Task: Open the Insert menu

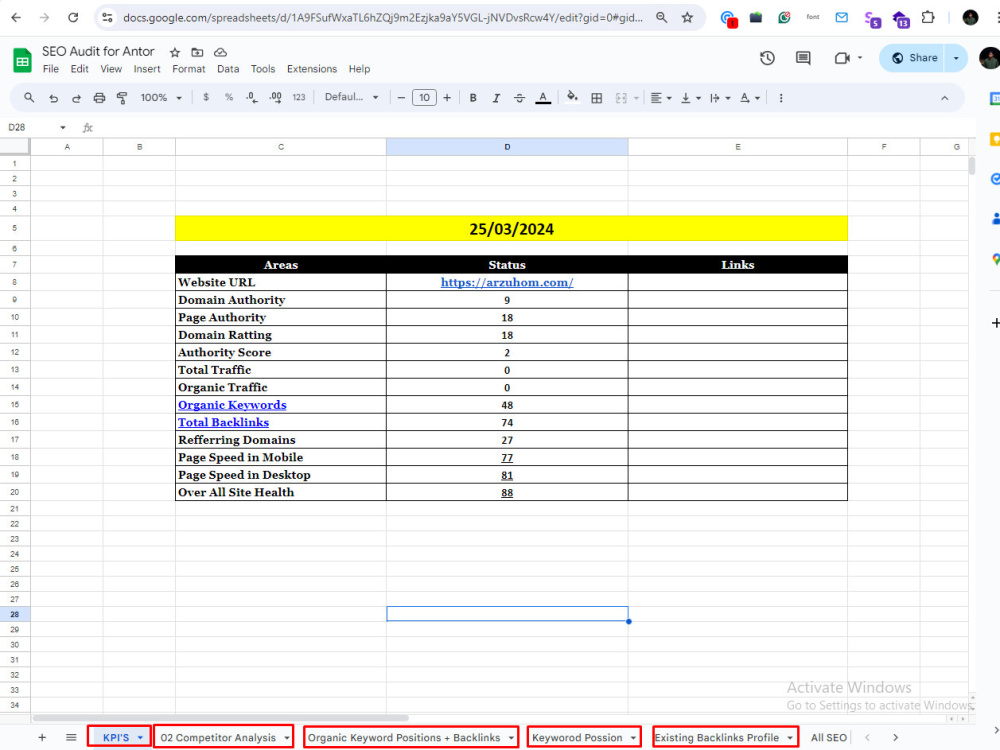Action: point(147,69)
